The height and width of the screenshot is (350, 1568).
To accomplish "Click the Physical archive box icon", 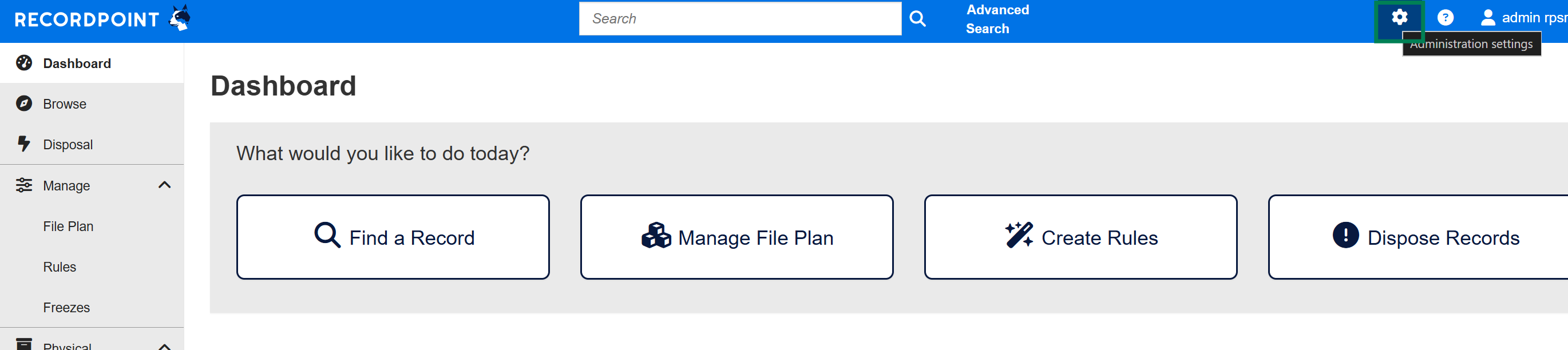I will pyautogui.click(x=23, y=344).
